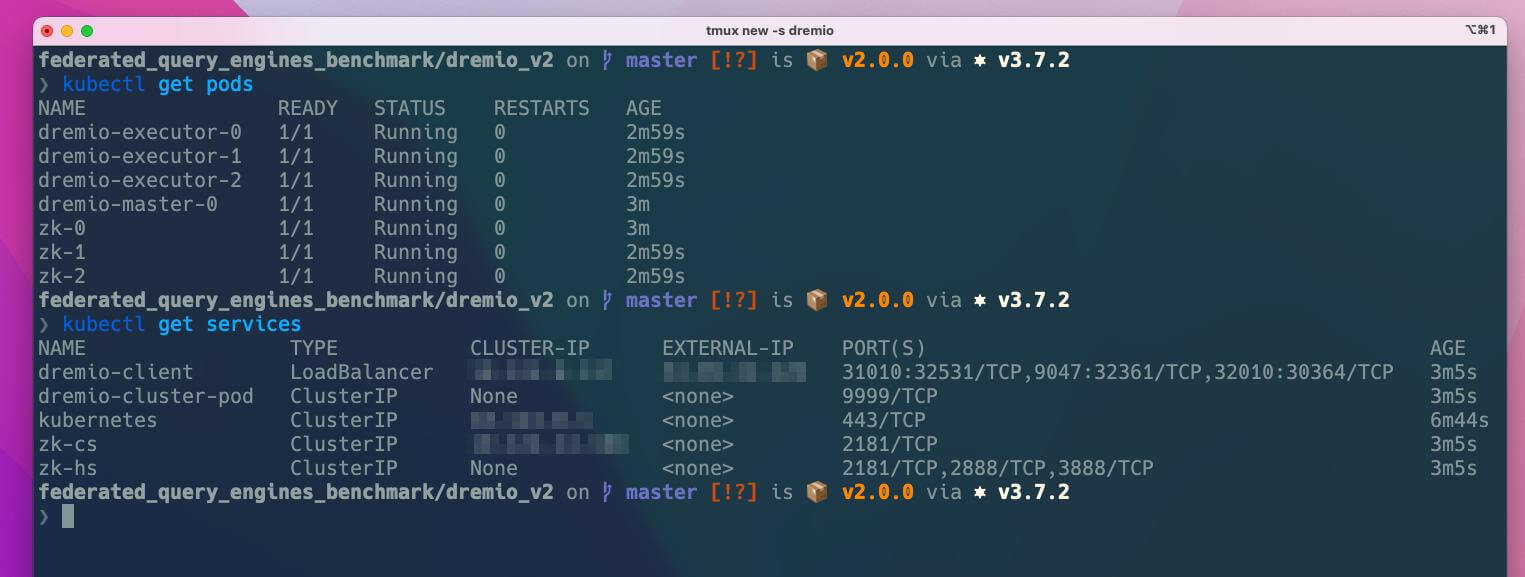Click the 'kubectl get services' command text

(182, 324)
